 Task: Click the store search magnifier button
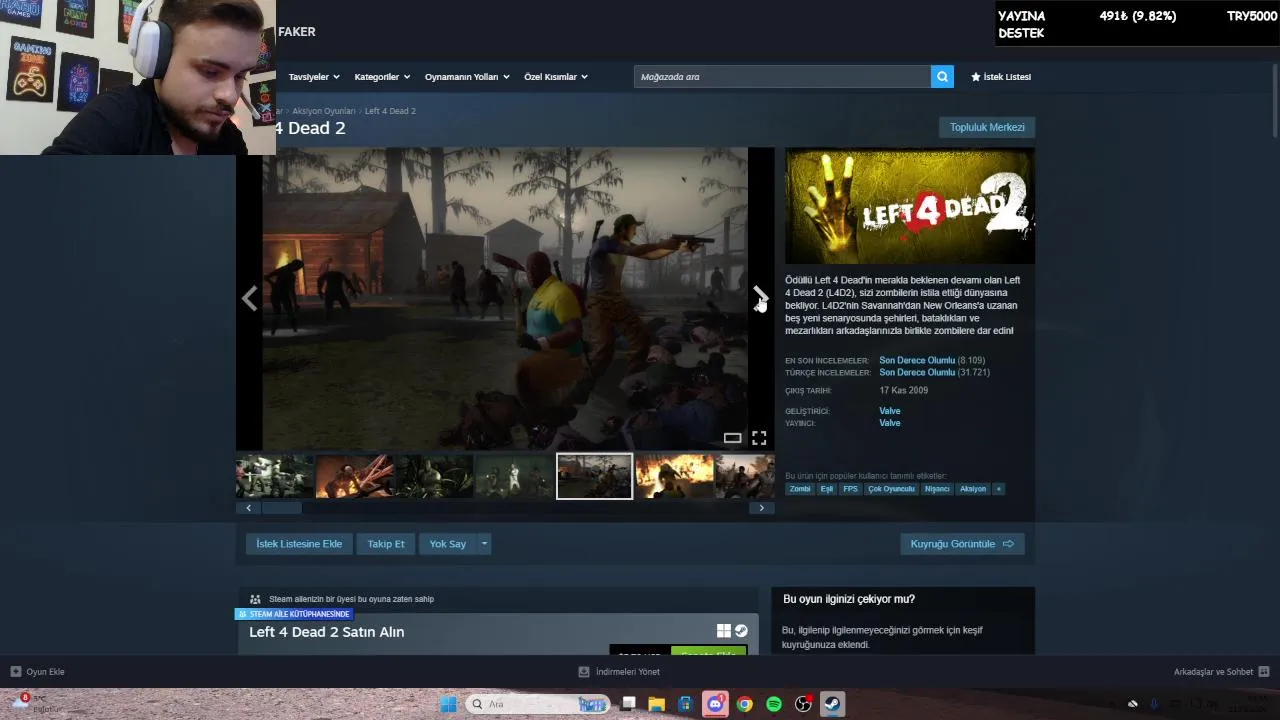tap(942, 77)
